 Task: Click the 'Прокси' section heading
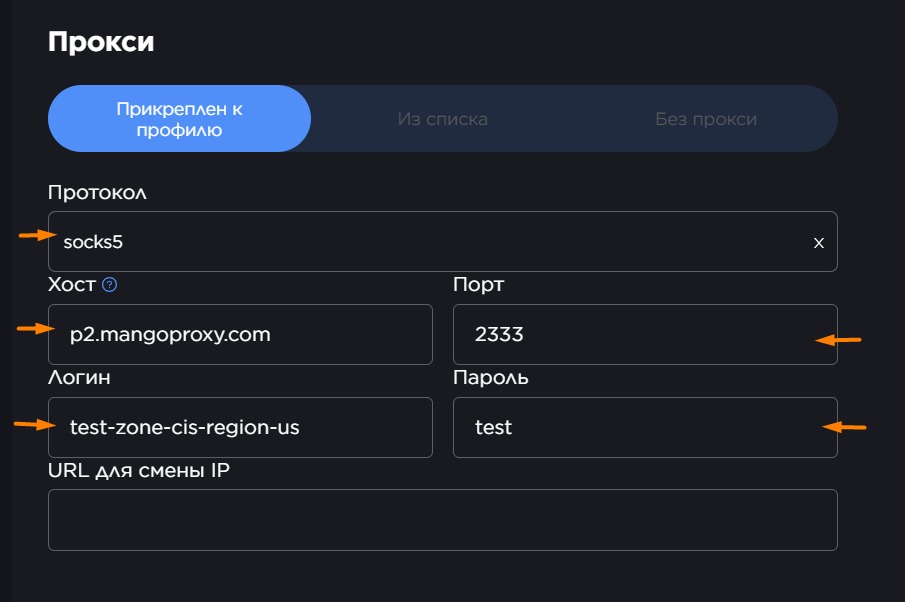pos(101,42)
